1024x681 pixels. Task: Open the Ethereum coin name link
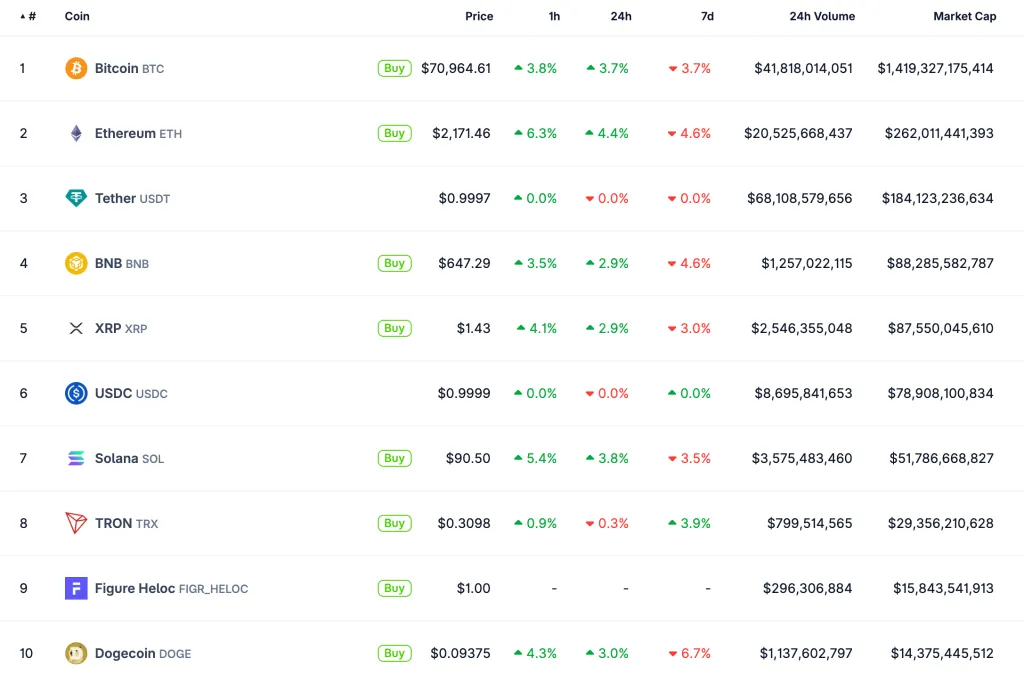pyautogui.click(x=125, y=133)
